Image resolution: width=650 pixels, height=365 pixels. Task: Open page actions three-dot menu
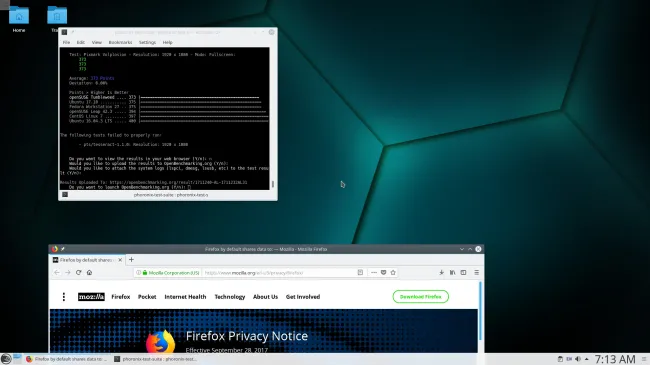(x=374, y=273)
